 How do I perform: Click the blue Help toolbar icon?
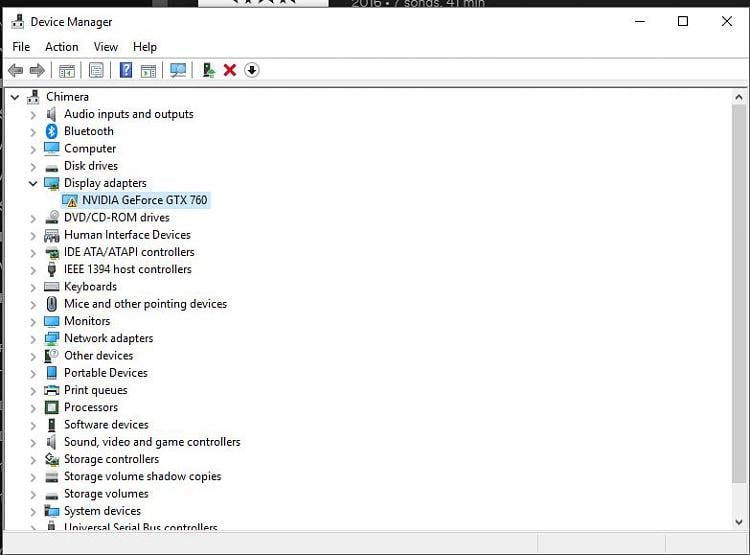(x=126, y=70)
